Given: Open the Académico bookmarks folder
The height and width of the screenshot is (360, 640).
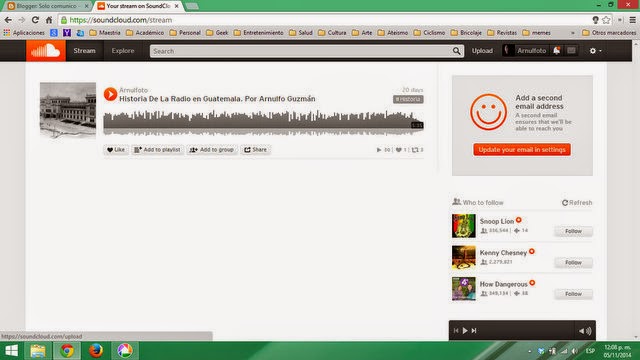Looking at the screenshot, I should click(x=145, y=33).
